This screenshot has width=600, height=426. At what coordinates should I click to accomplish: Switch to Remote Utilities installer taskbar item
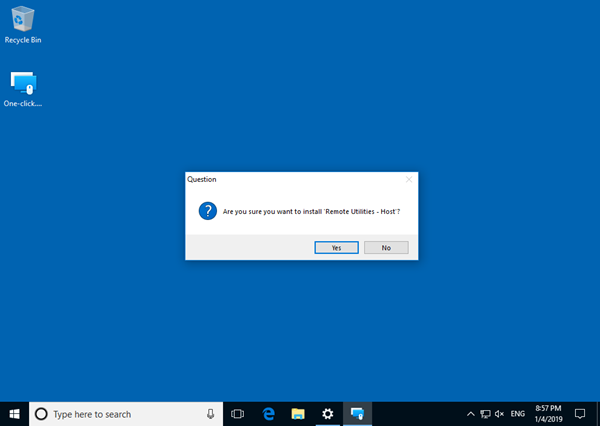357,414
